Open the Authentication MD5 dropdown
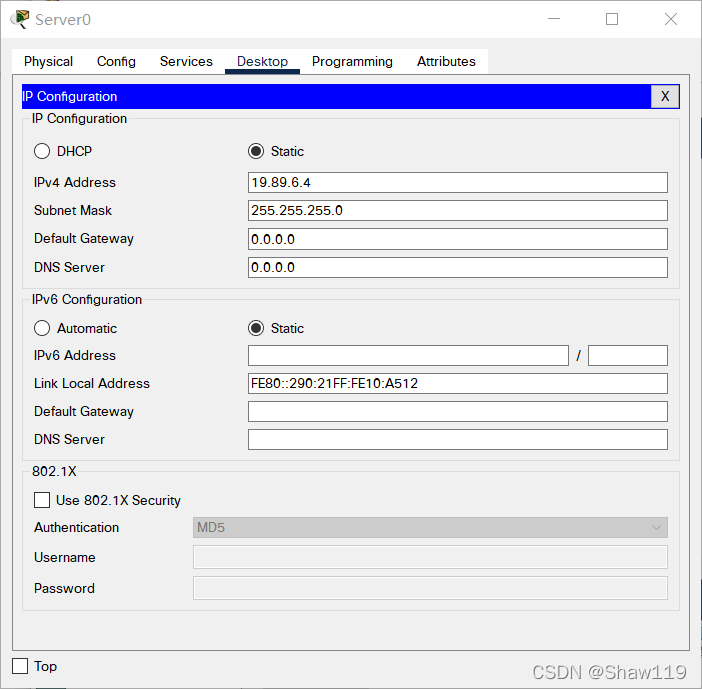The width and height of the screenshot is (702, 689). coord(430,528)
